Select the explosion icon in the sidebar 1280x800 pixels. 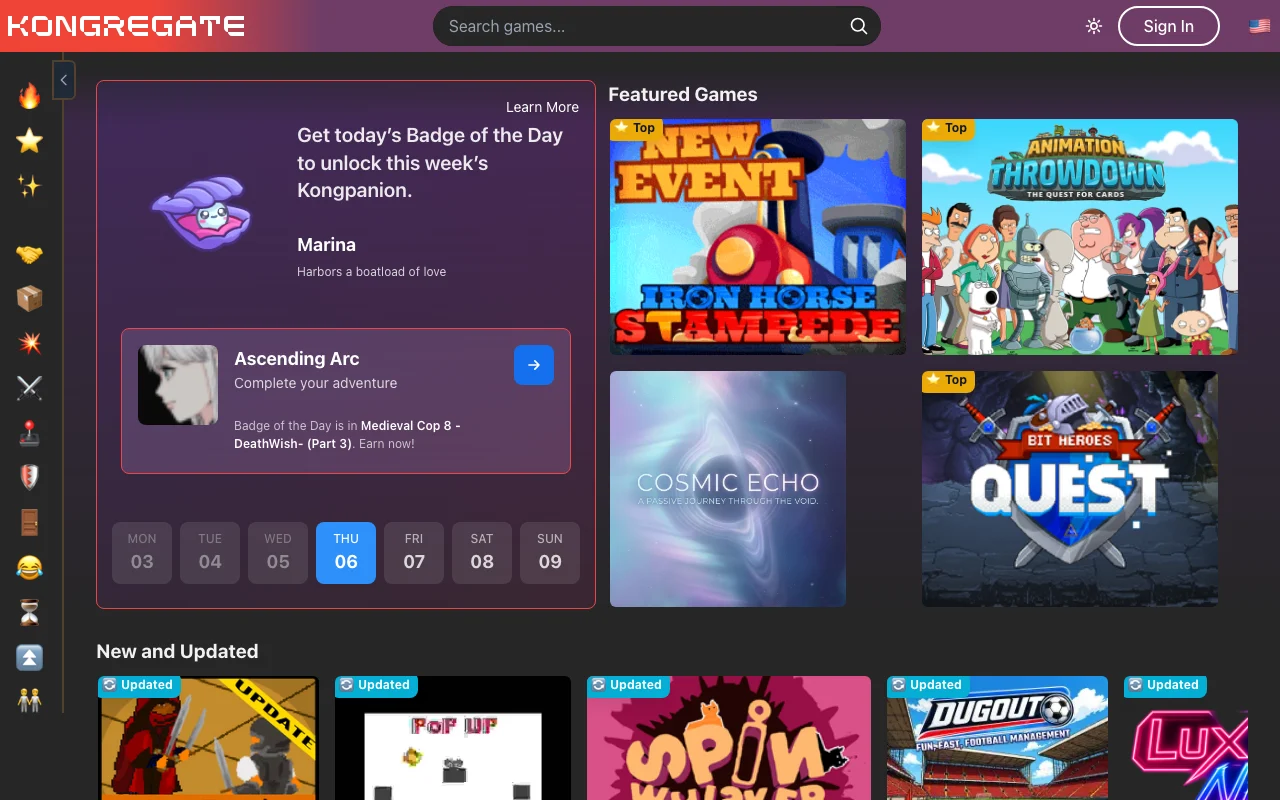click(x=30, y=344)
